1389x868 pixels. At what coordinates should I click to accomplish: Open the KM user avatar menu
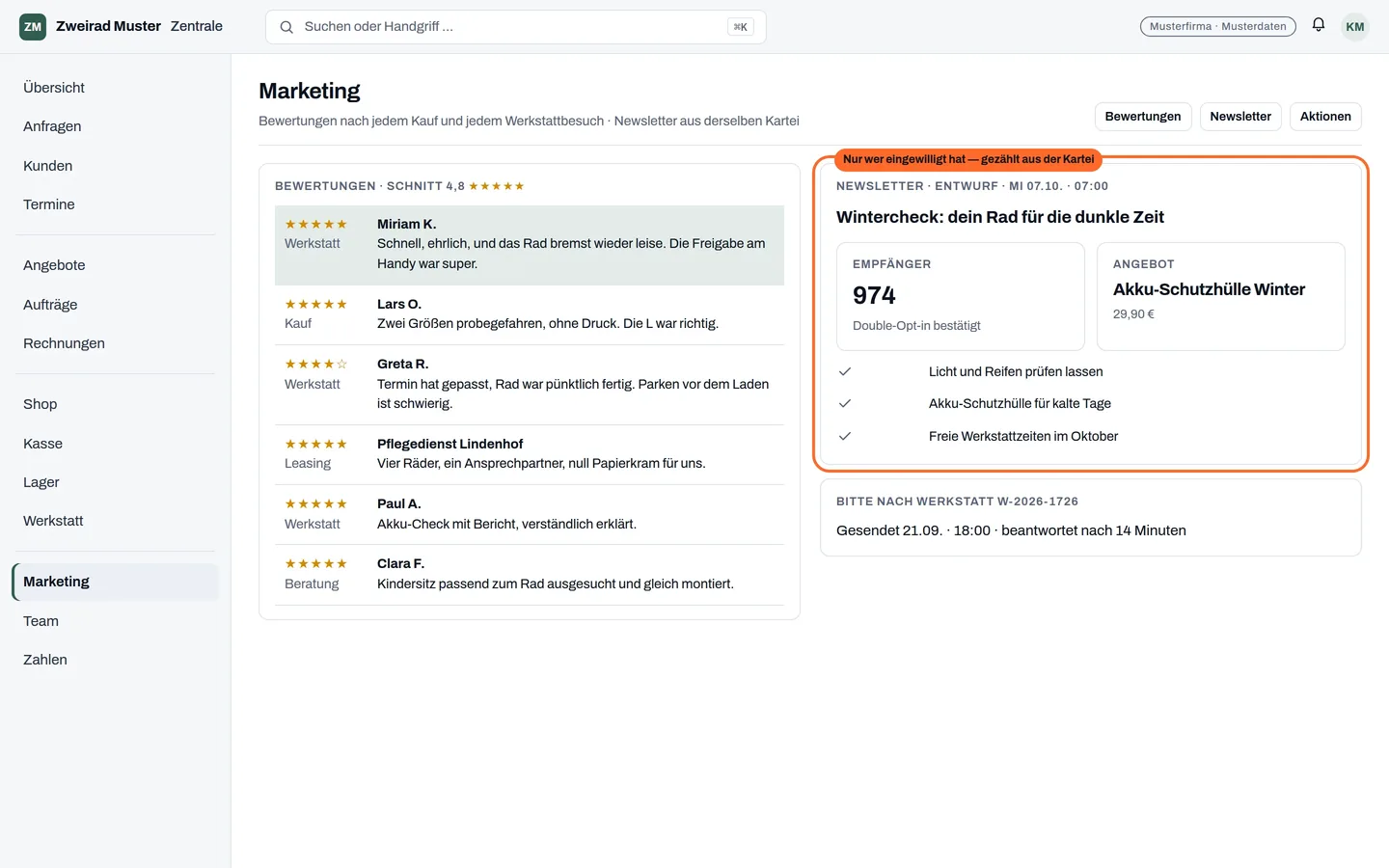coord(1355,27)
